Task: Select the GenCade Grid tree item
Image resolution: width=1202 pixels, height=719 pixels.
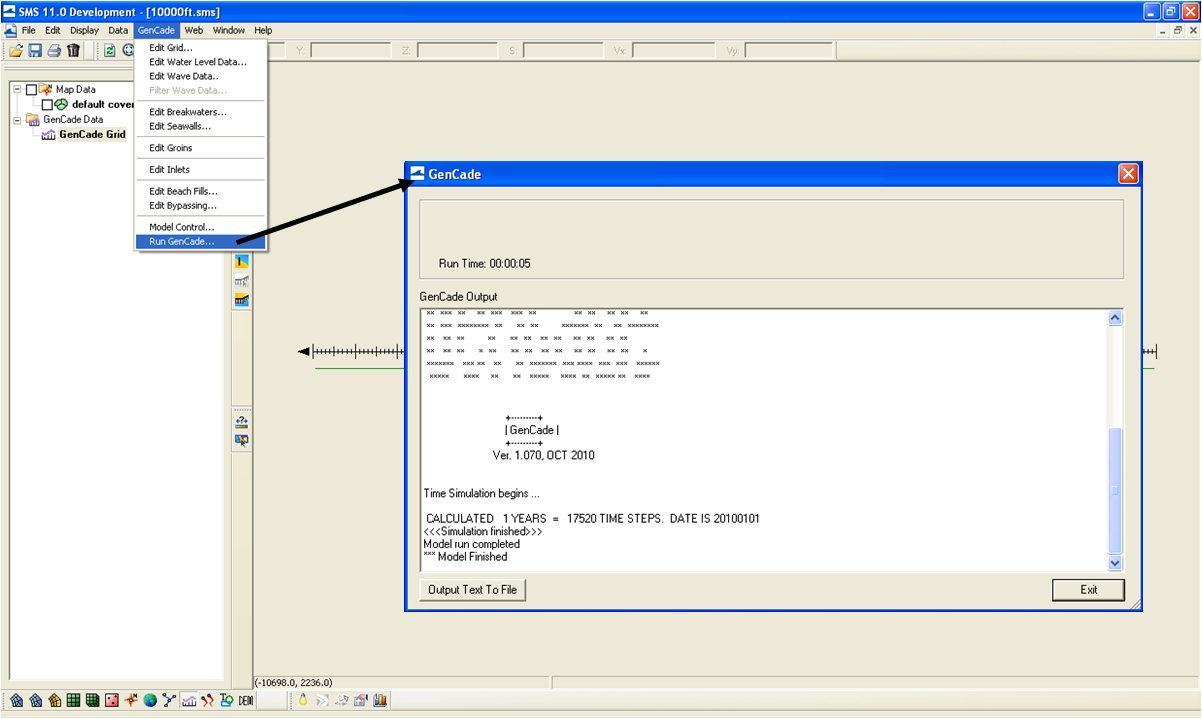Action: pyautogui.click(x=92, y=134)
